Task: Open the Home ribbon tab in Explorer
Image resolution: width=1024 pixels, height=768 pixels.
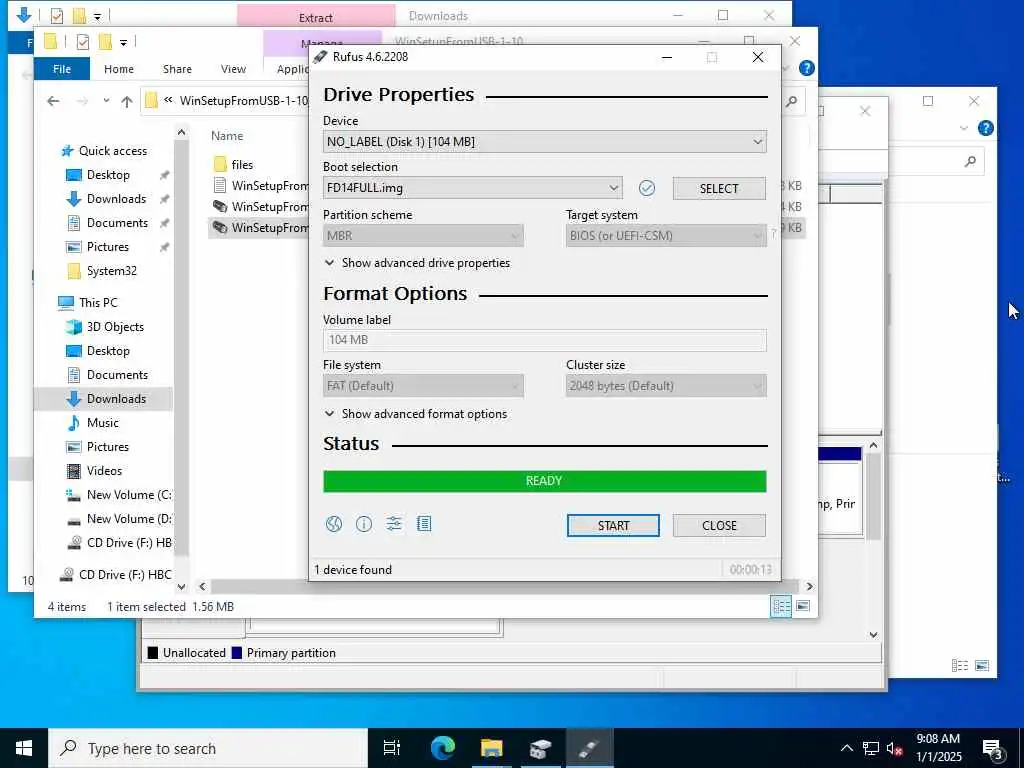Action: tap(119, 69)
